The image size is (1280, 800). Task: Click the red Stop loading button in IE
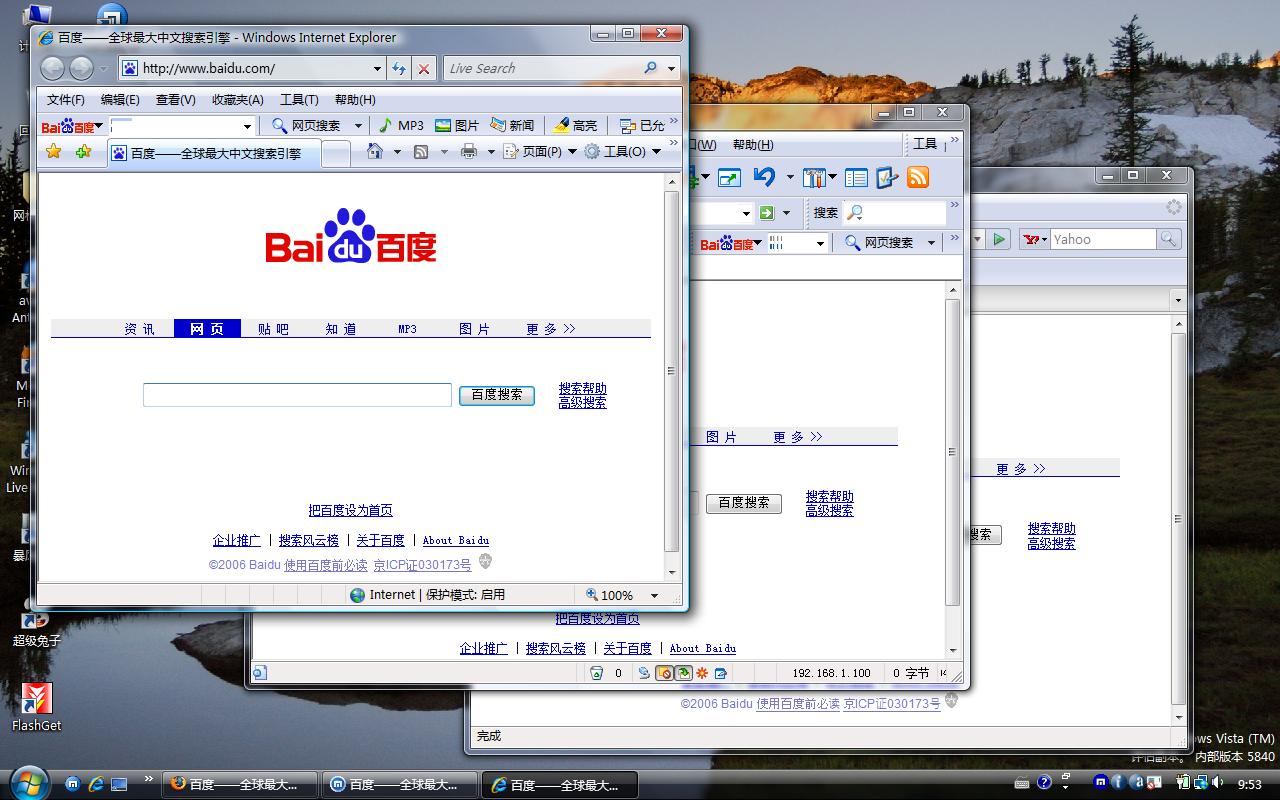click(x=424, y=68)
